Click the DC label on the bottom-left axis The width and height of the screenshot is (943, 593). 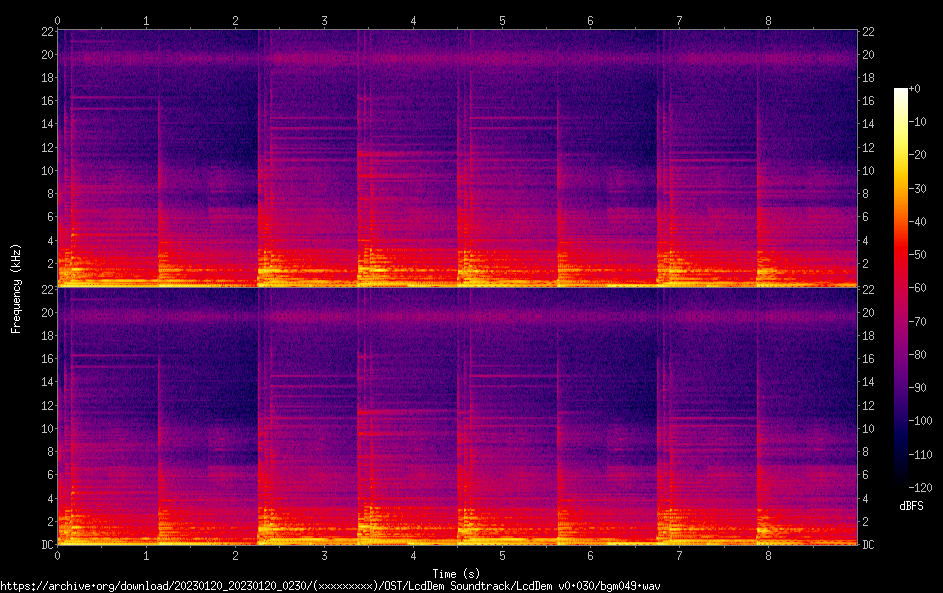(47, 545)
